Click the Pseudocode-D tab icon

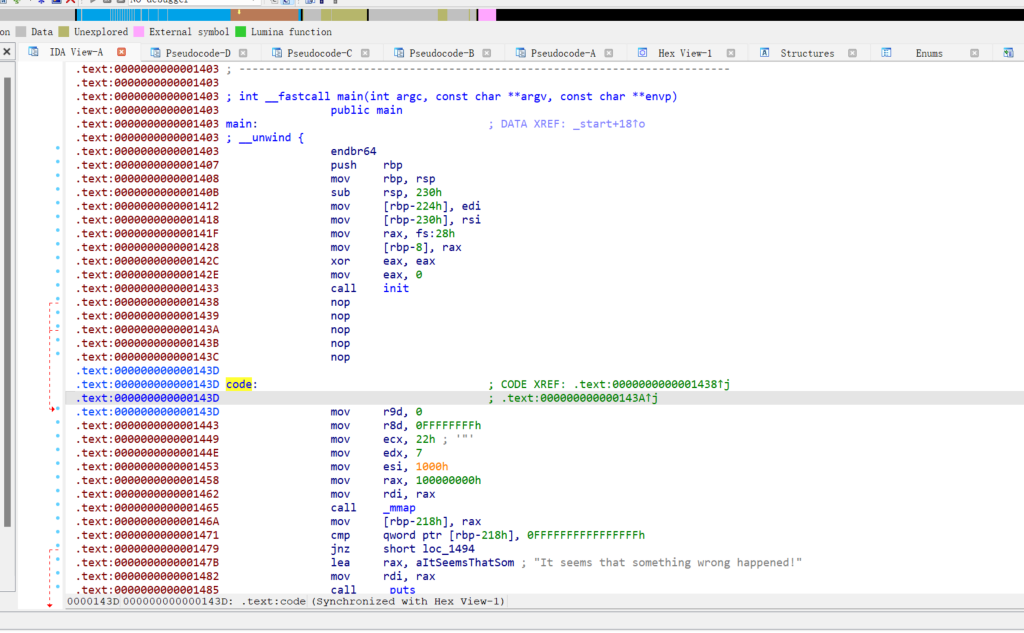[x=155, y=53]
